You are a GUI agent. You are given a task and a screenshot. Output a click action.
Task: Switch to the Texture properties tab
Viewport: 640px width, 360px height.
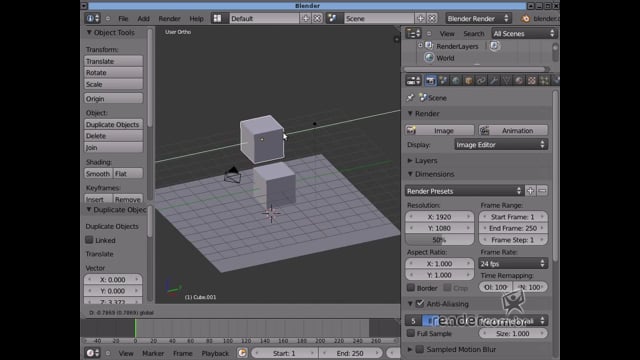pos(531,80)
